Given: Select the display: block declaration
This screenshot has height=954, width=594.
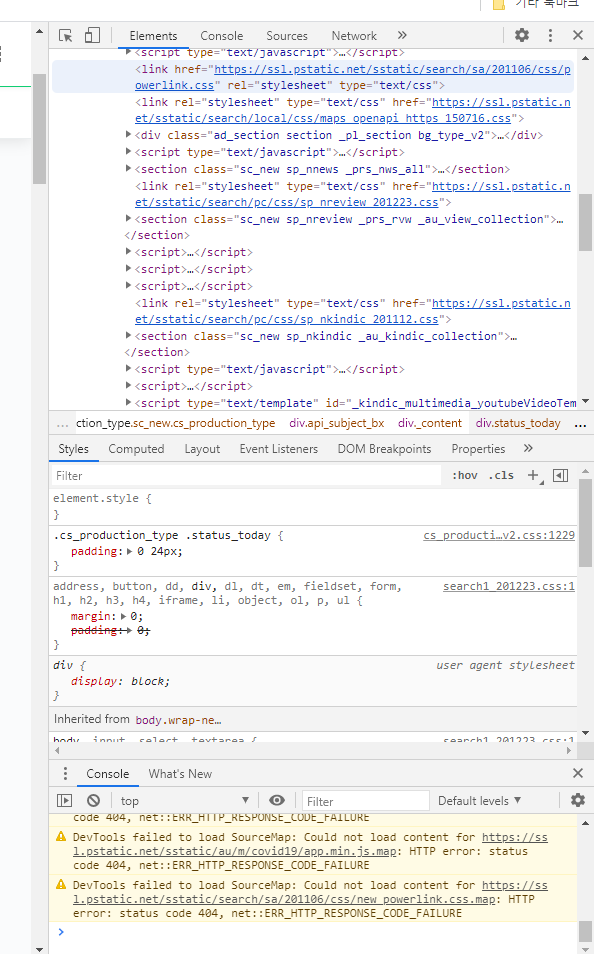Looking at the screenshot, I should (x=120, y=681).
